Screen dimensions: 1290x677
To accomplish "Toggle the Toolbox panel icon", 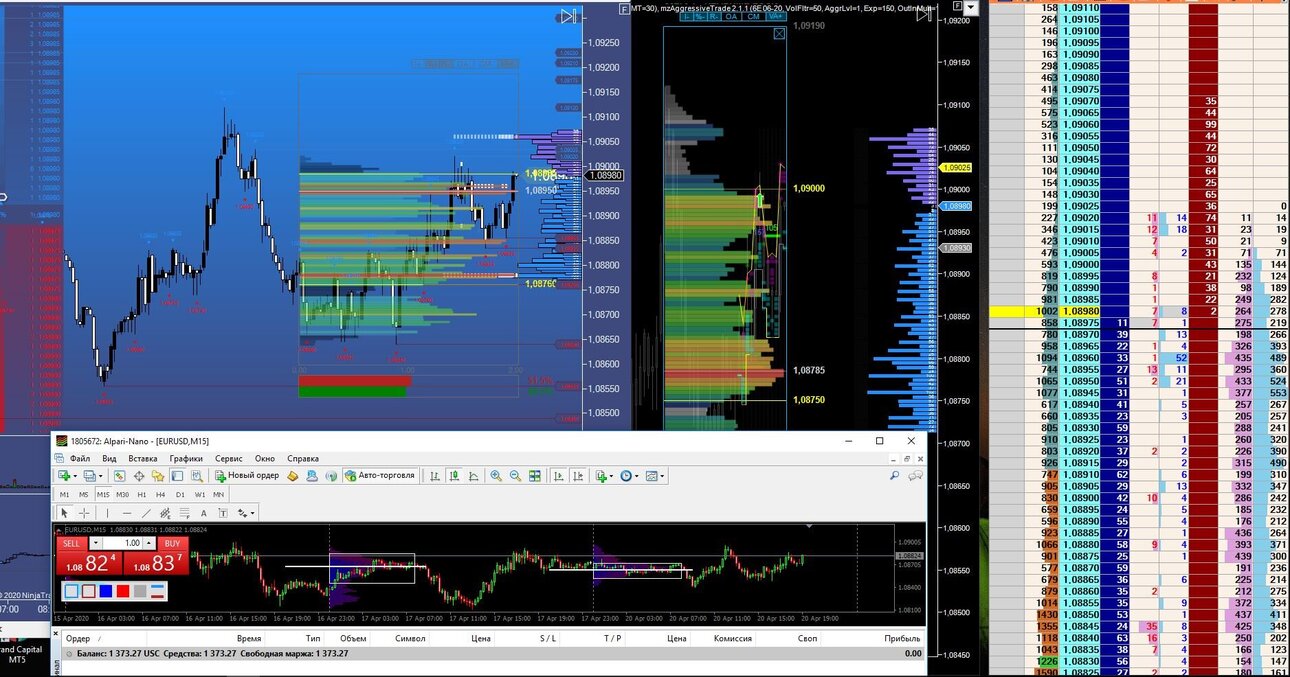I will (177, 475).
